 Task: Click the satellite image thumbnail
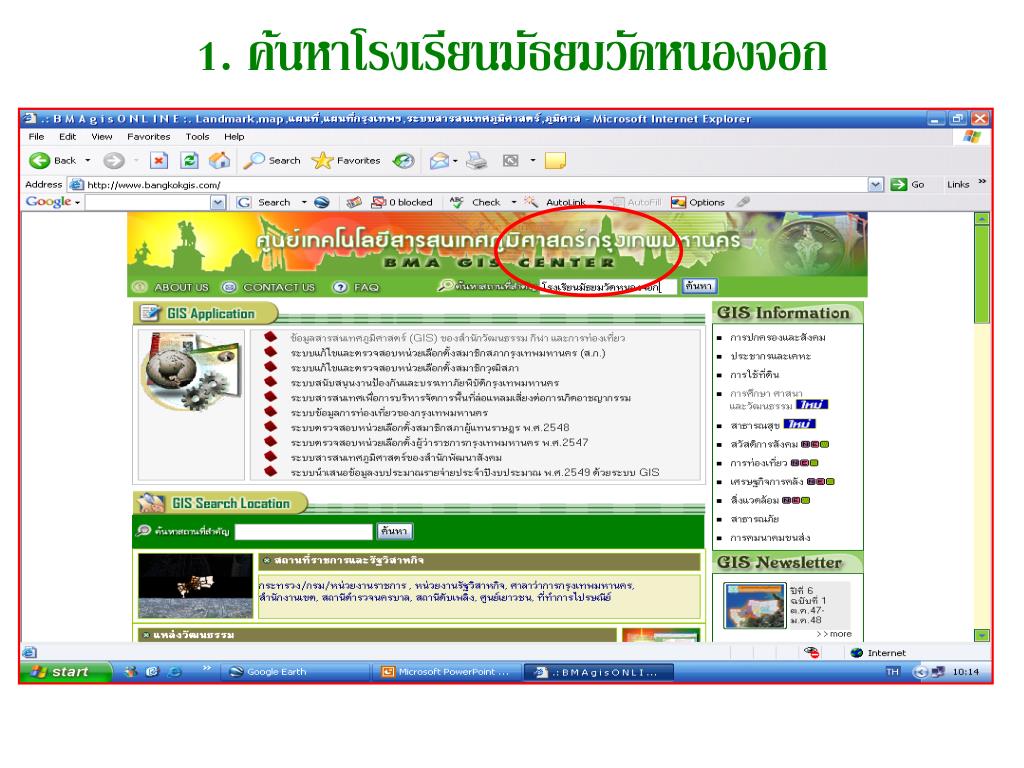tap(195, 586)
